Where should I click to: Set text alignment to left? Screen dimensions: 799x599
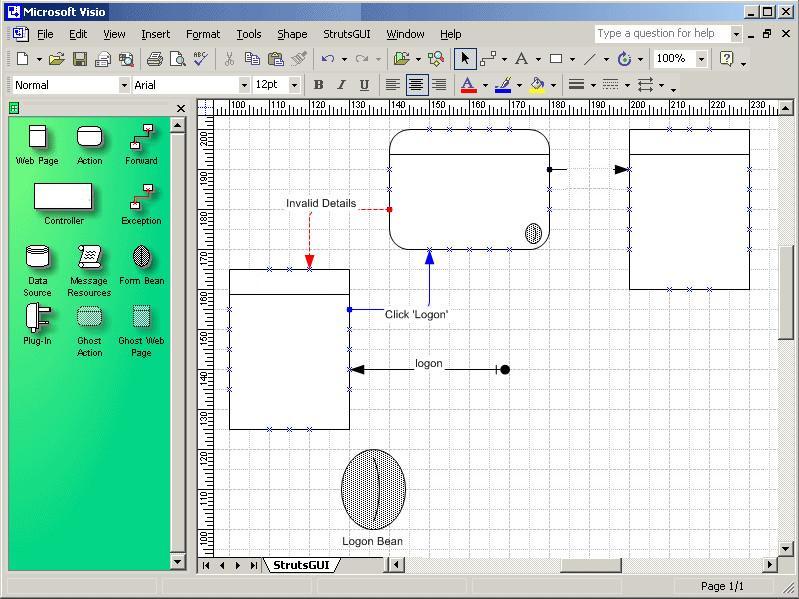click(x=392, y=85)
